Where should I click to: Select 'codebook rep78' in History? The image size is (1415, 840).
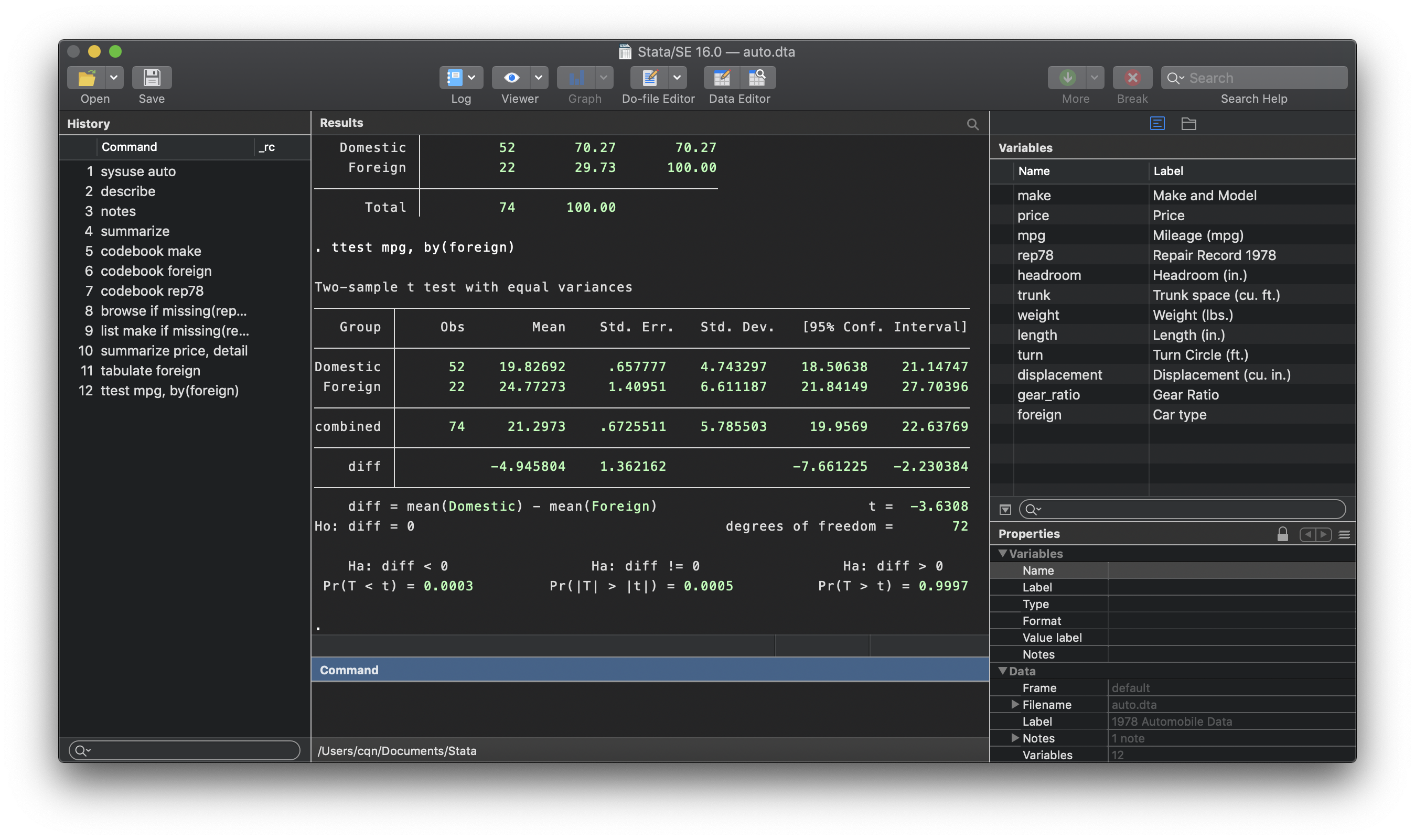tap(185, 291)
